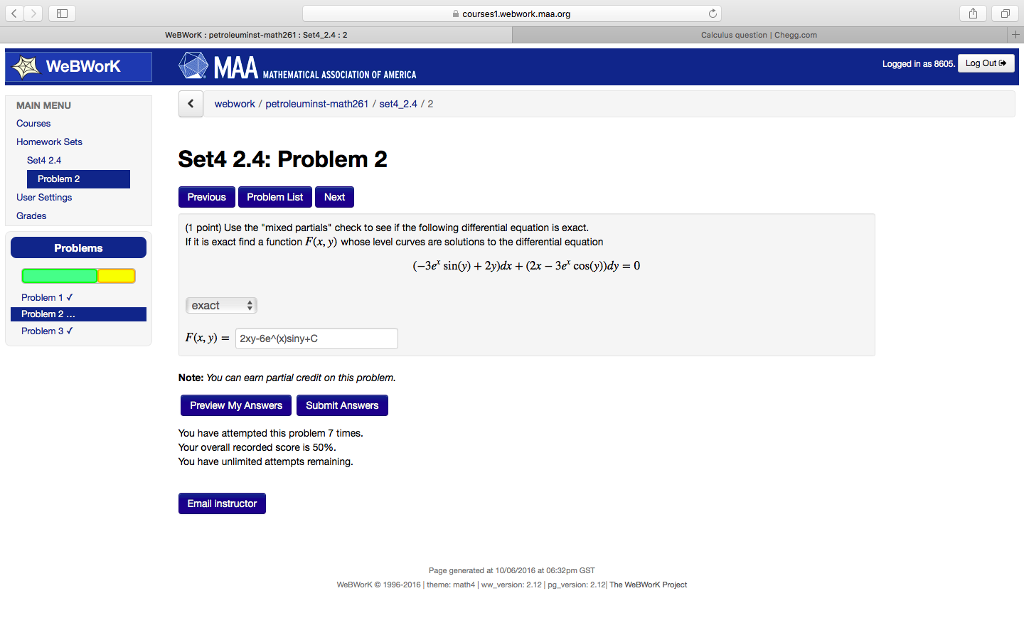The height and width of the screenshot is (640, 1024).
Task: Open the exact answer dropdown
Action: pos(221,304)
